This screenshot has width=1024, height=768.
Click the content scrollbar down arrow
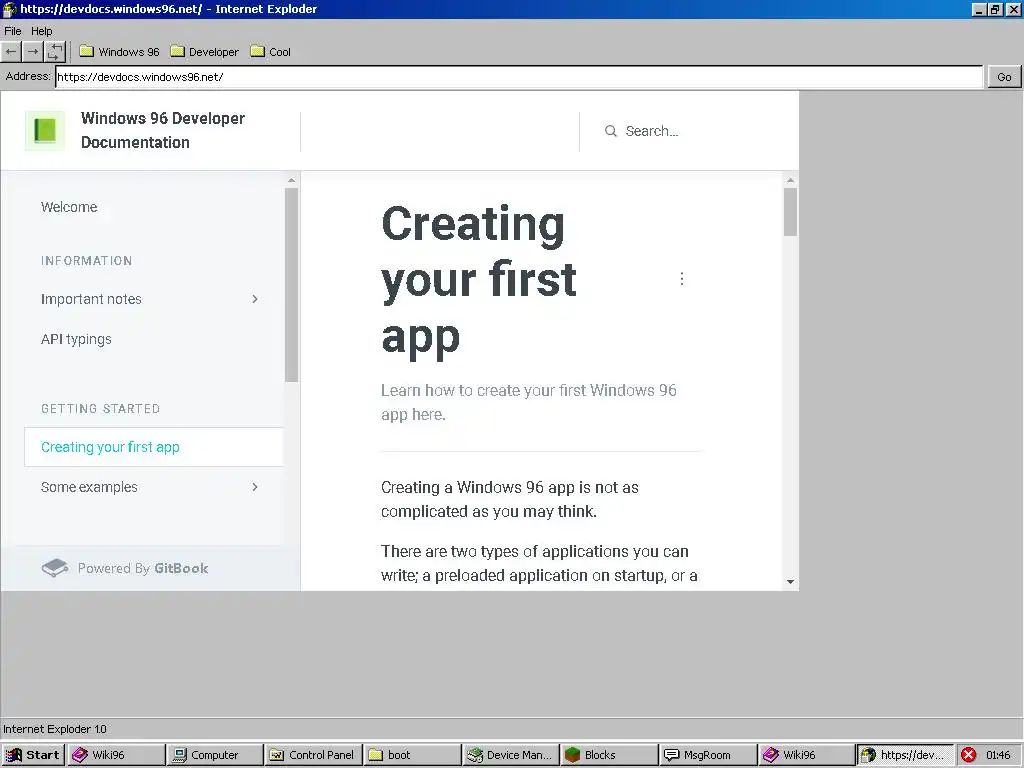point(790,582)
